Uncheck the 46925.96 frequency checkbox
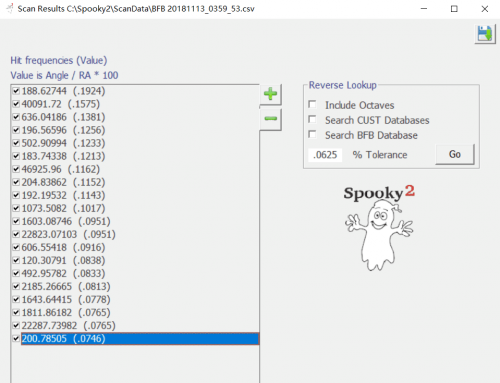 click(16, 169)
